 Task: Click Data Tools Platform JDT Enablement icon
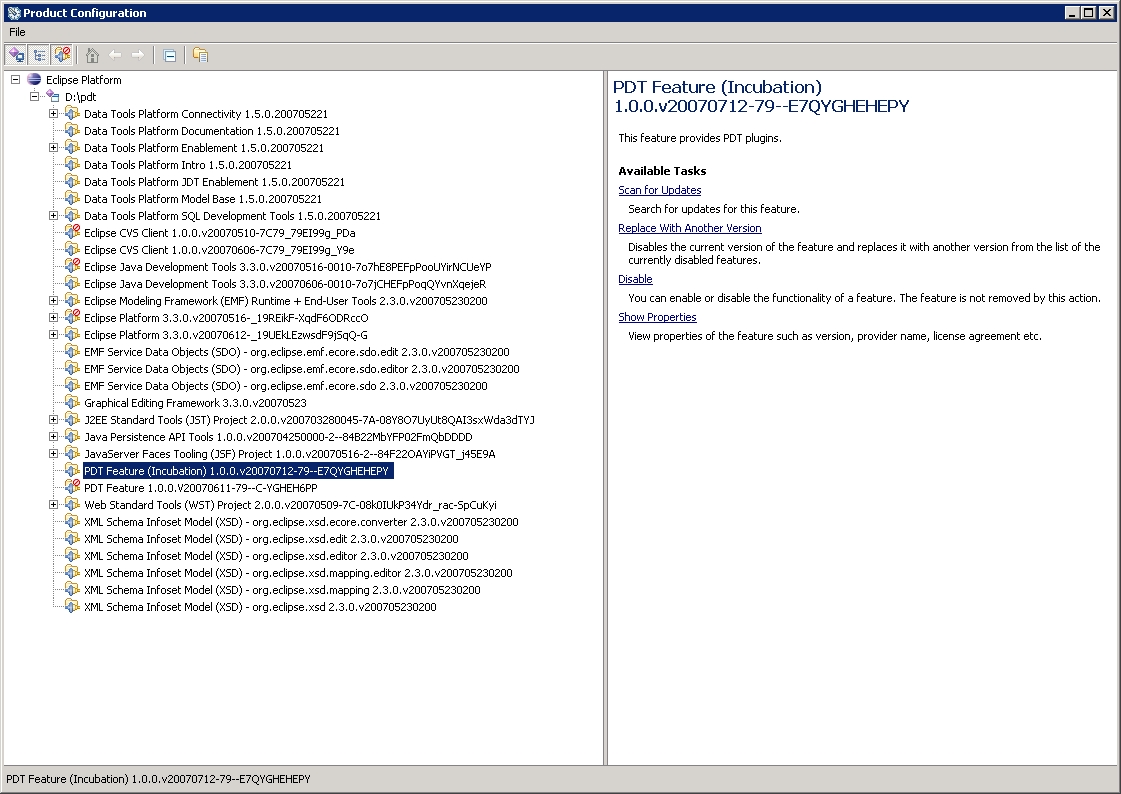[72, 182]
